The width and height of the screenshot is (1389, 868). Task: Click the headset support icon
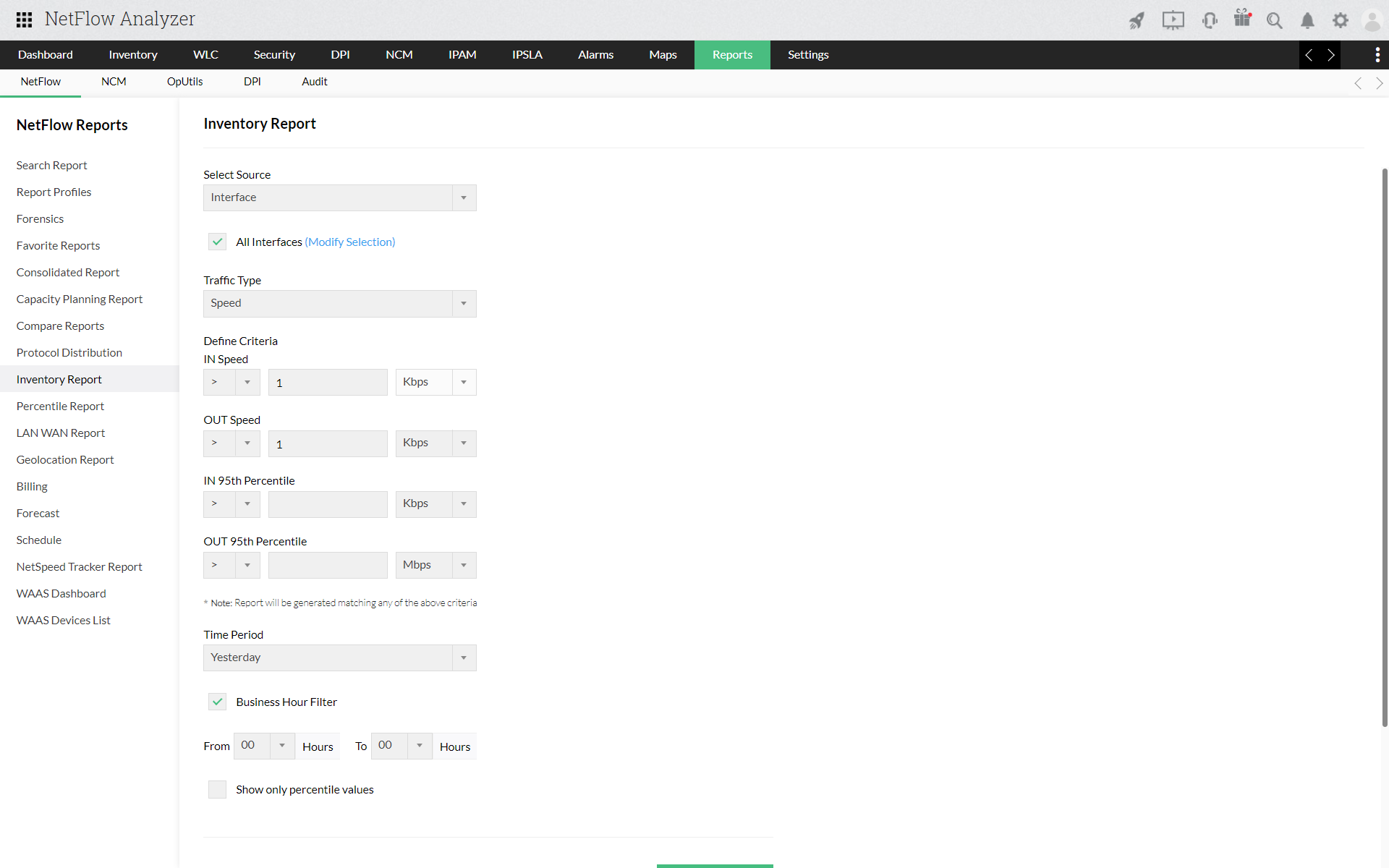1209,20
